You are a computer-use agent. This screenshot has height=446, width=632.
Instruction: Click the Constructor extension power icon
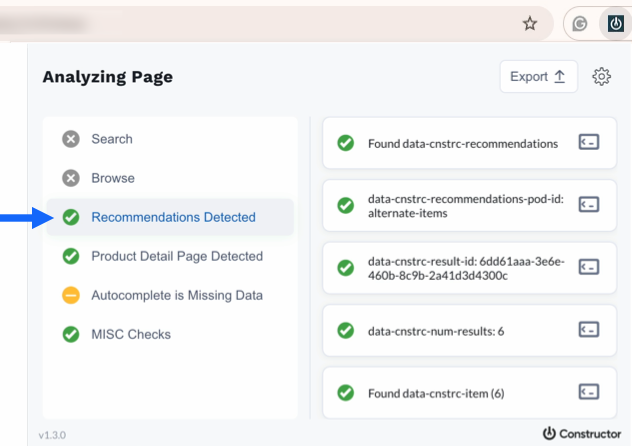[x=615, y=24]
